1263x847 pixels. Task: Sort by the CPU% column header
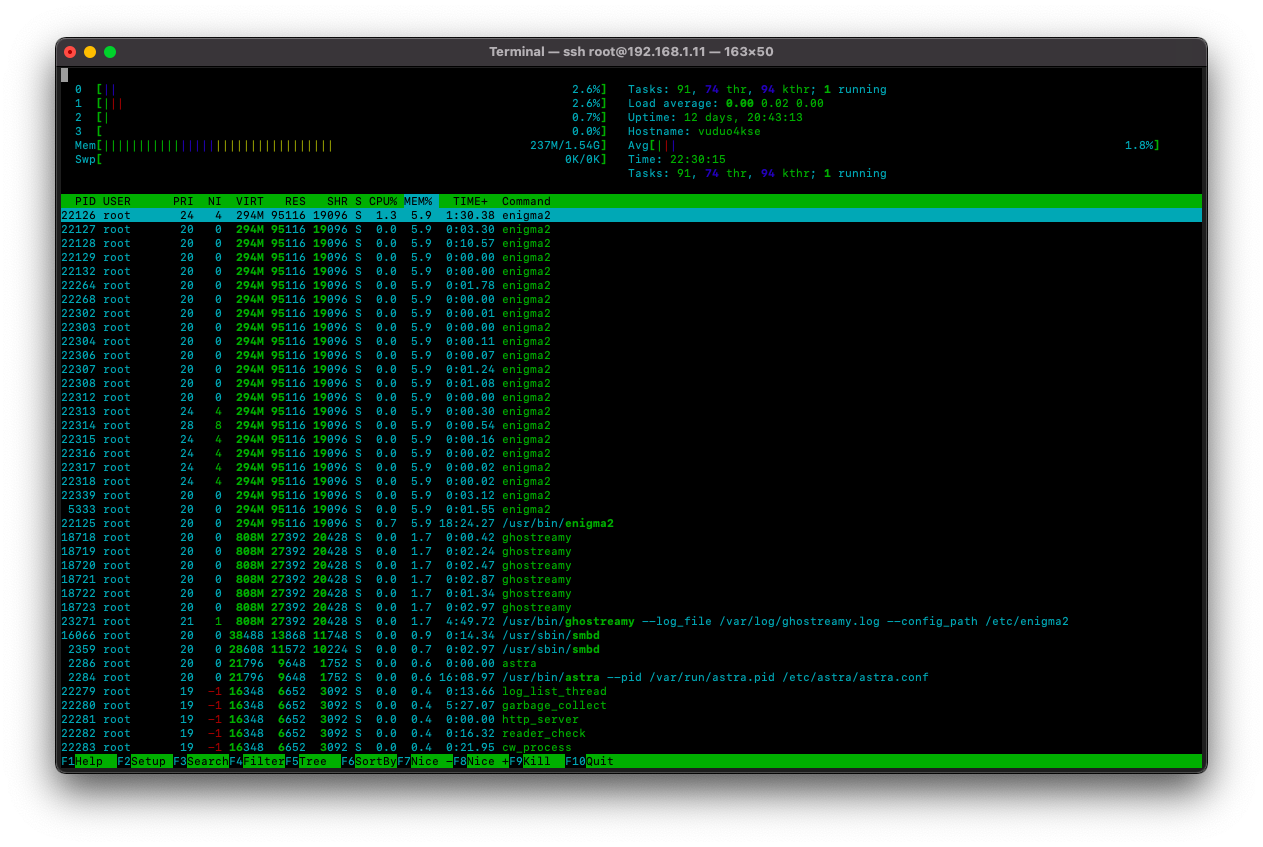click(x=383, y=201)
